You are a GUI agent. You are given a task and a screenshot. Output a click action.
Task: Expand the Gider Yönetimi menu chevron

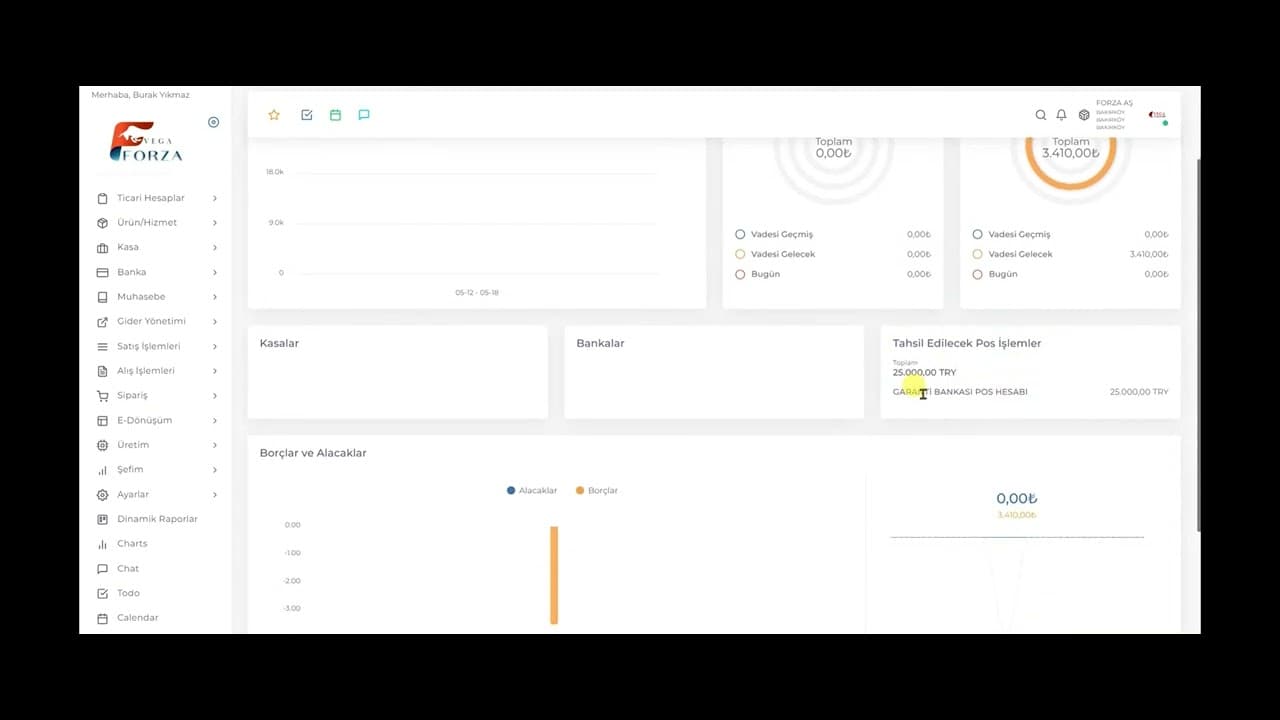214,321
